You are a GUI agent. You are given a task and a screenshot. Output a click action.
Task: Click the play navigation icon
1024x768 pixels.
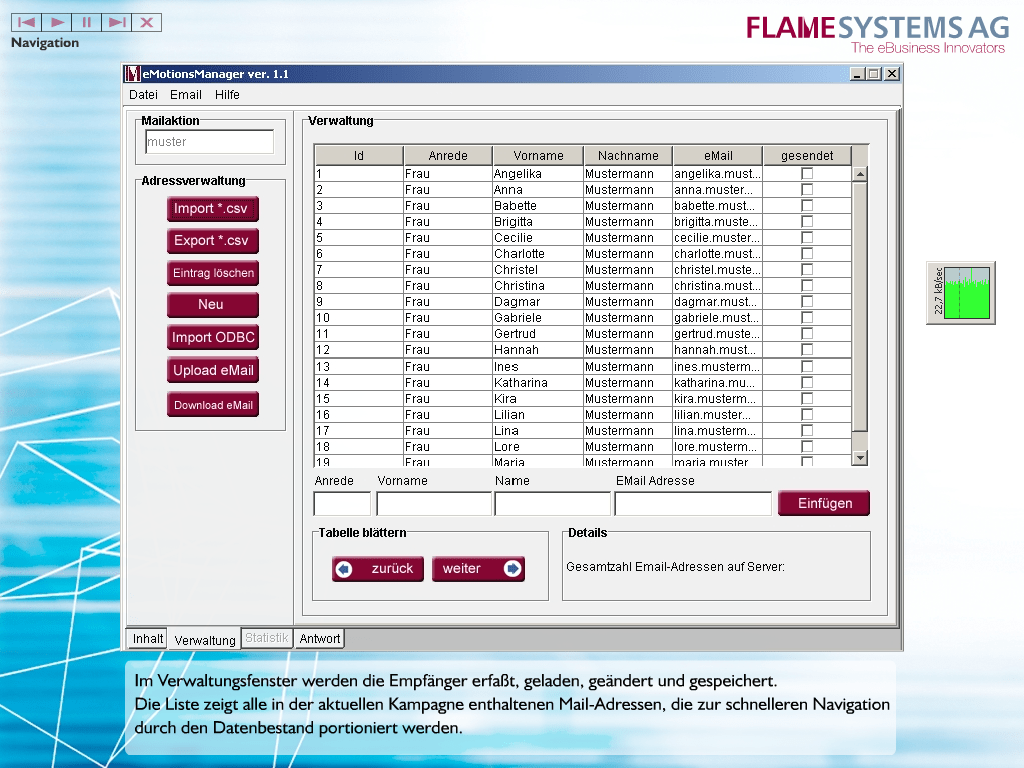click(57, 22)
